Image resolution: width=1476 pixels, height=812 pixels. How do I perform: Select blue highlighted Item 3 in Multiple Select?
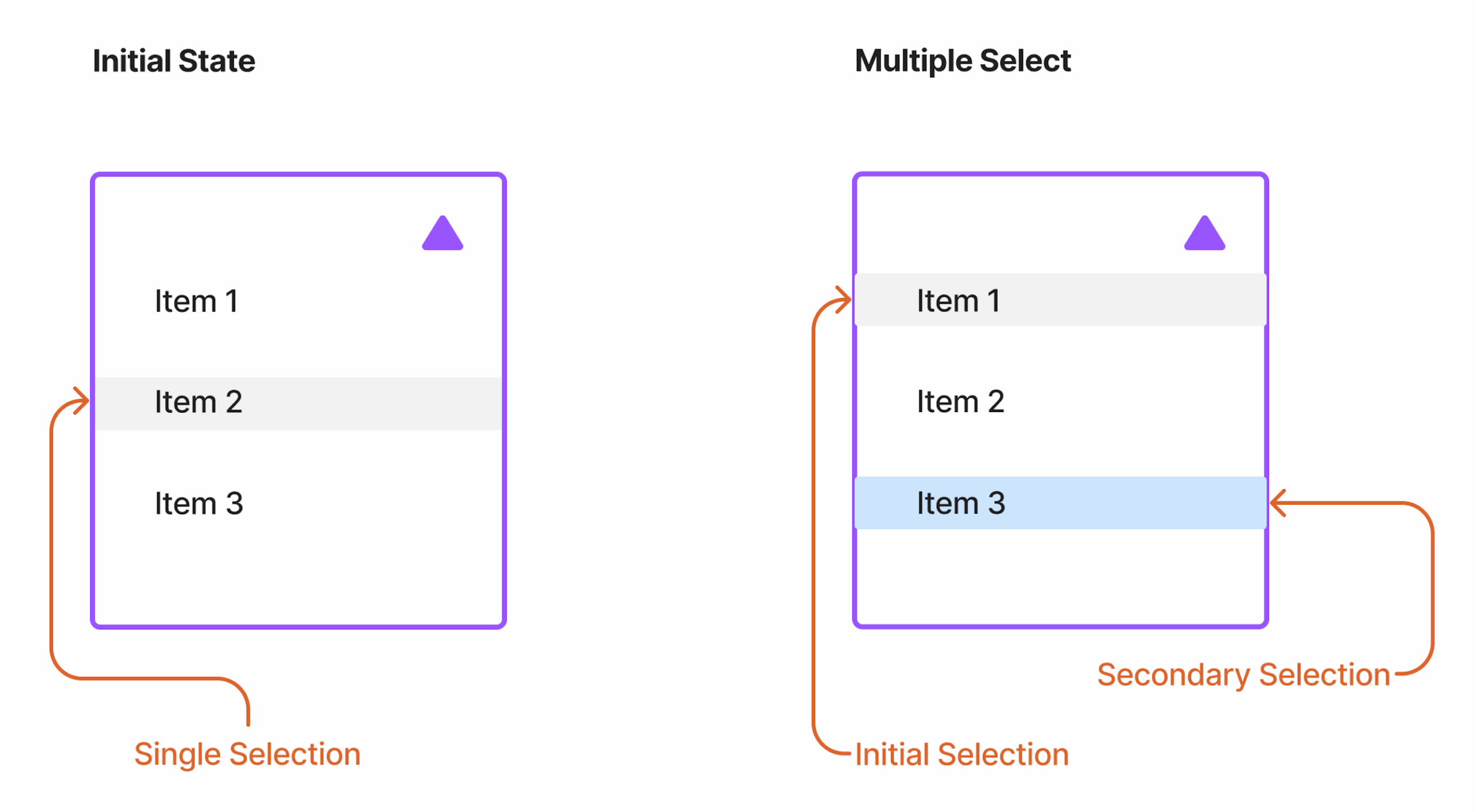coord(960,503)
